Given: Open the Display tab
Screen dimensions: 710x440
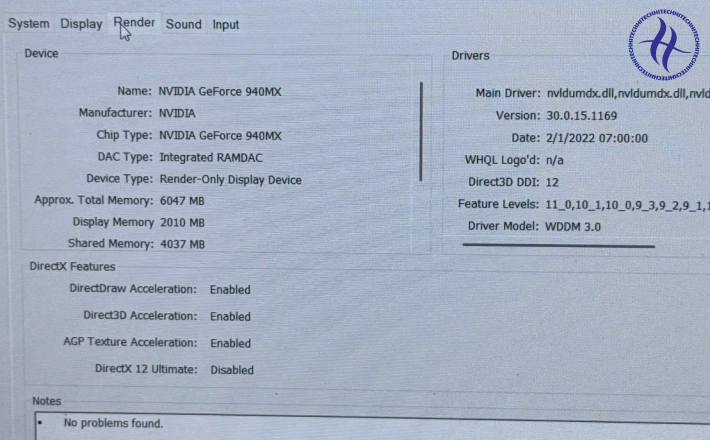Looking at the screenshot, I should point(82,24).
